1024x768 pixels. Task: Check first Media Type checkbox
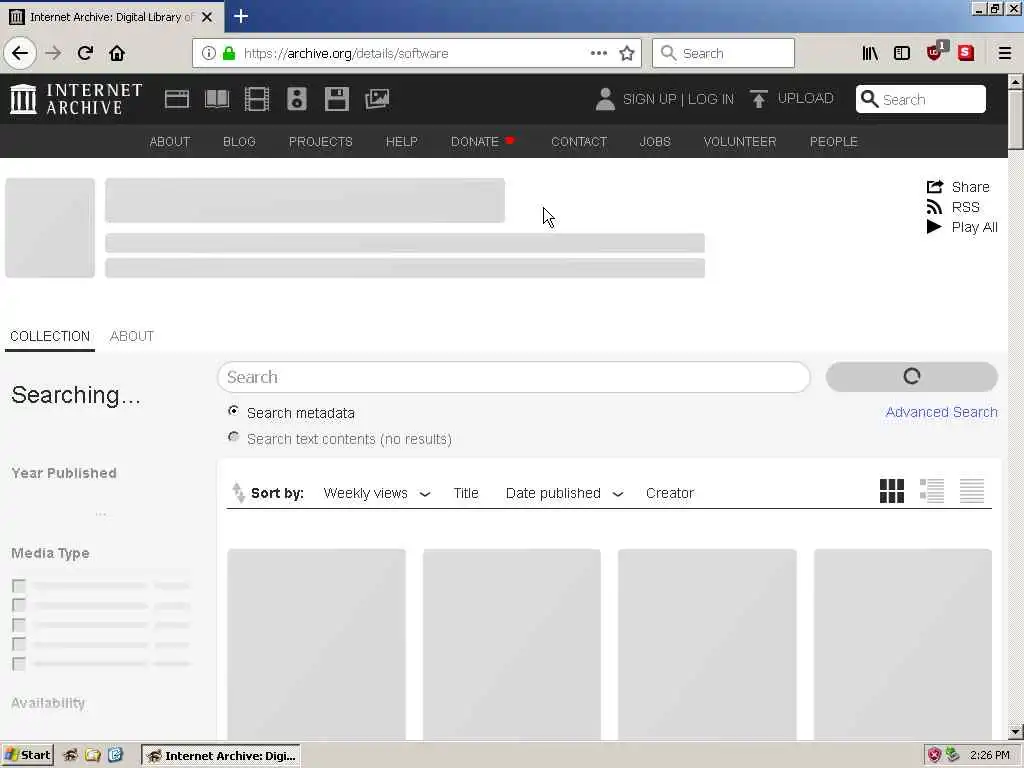click(x=19, y=586)
